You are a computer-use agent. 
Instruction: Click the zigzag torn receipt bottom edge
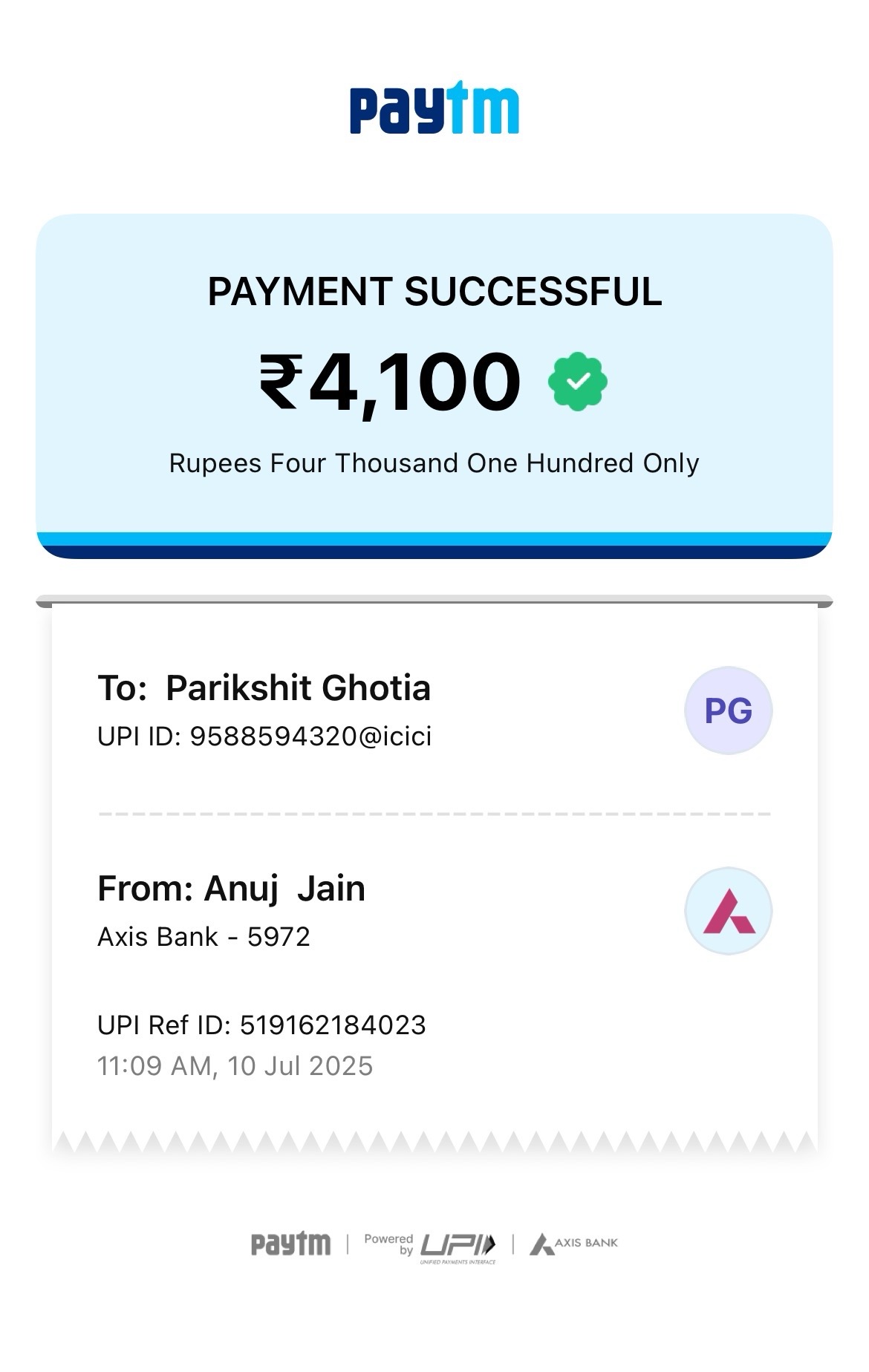434,1143
